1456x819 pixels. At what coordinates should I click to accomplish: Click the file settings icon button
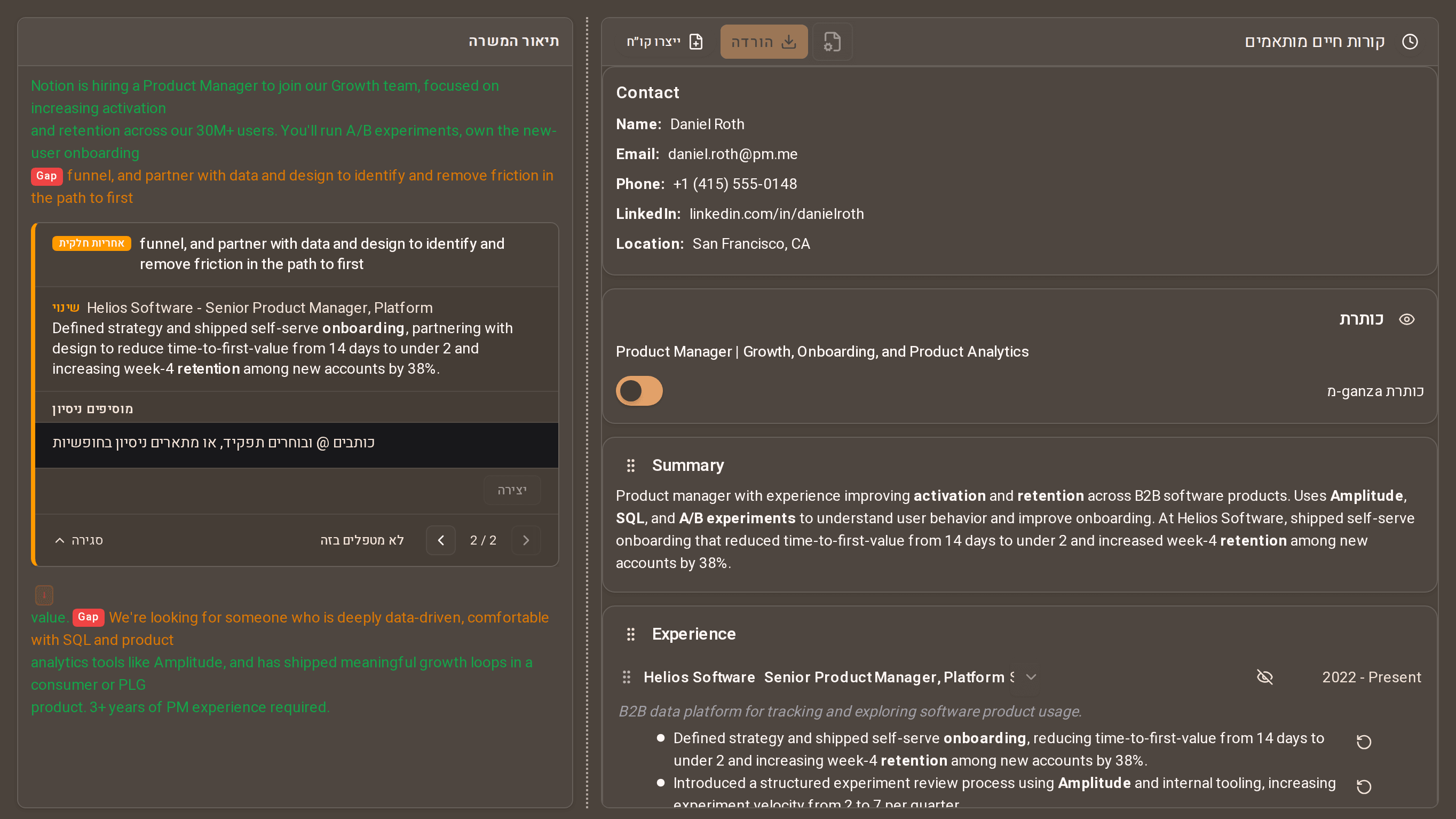click(x=832, y=41)
